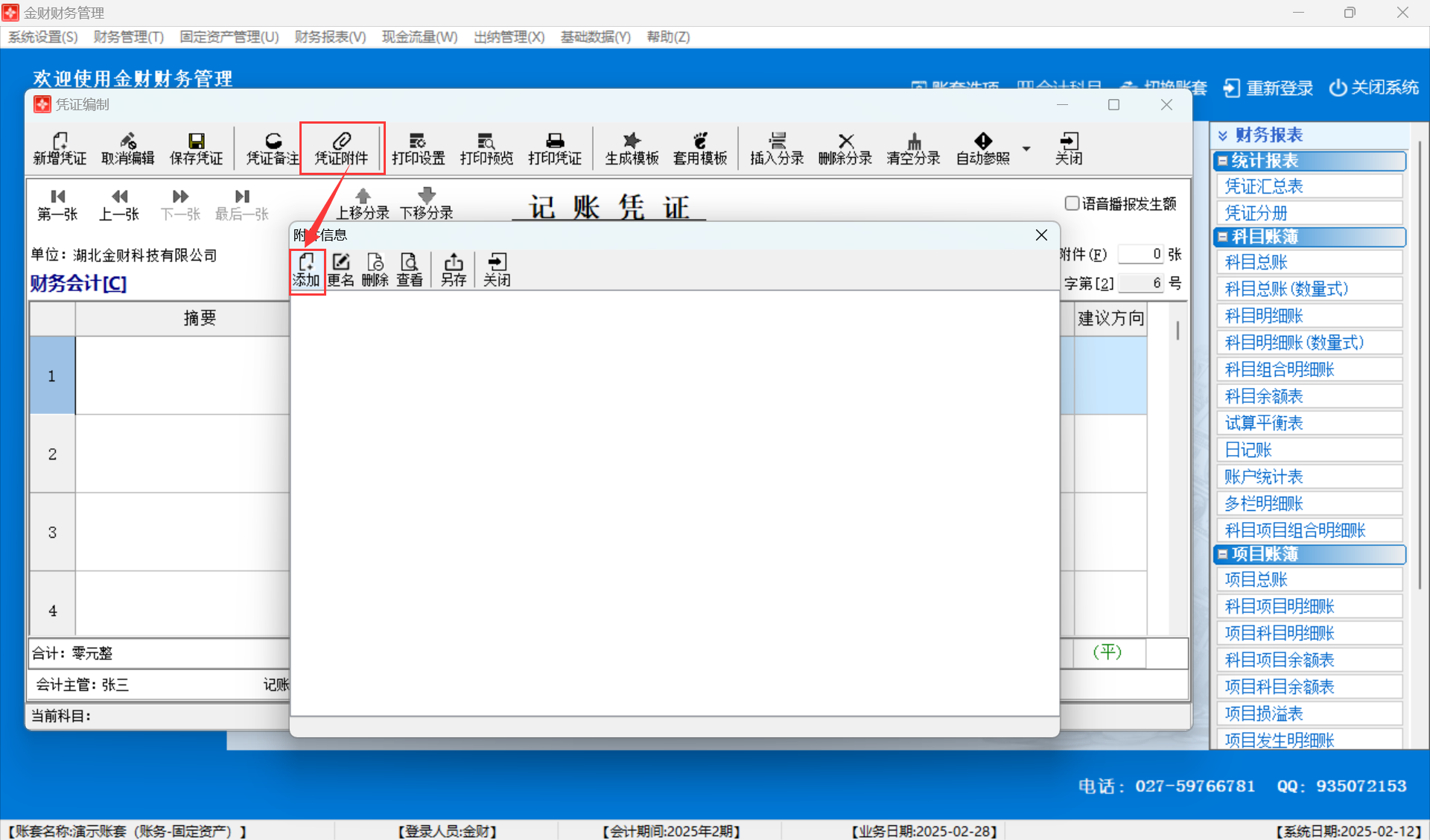Click the 另存 save-as icon

(453, 270)
